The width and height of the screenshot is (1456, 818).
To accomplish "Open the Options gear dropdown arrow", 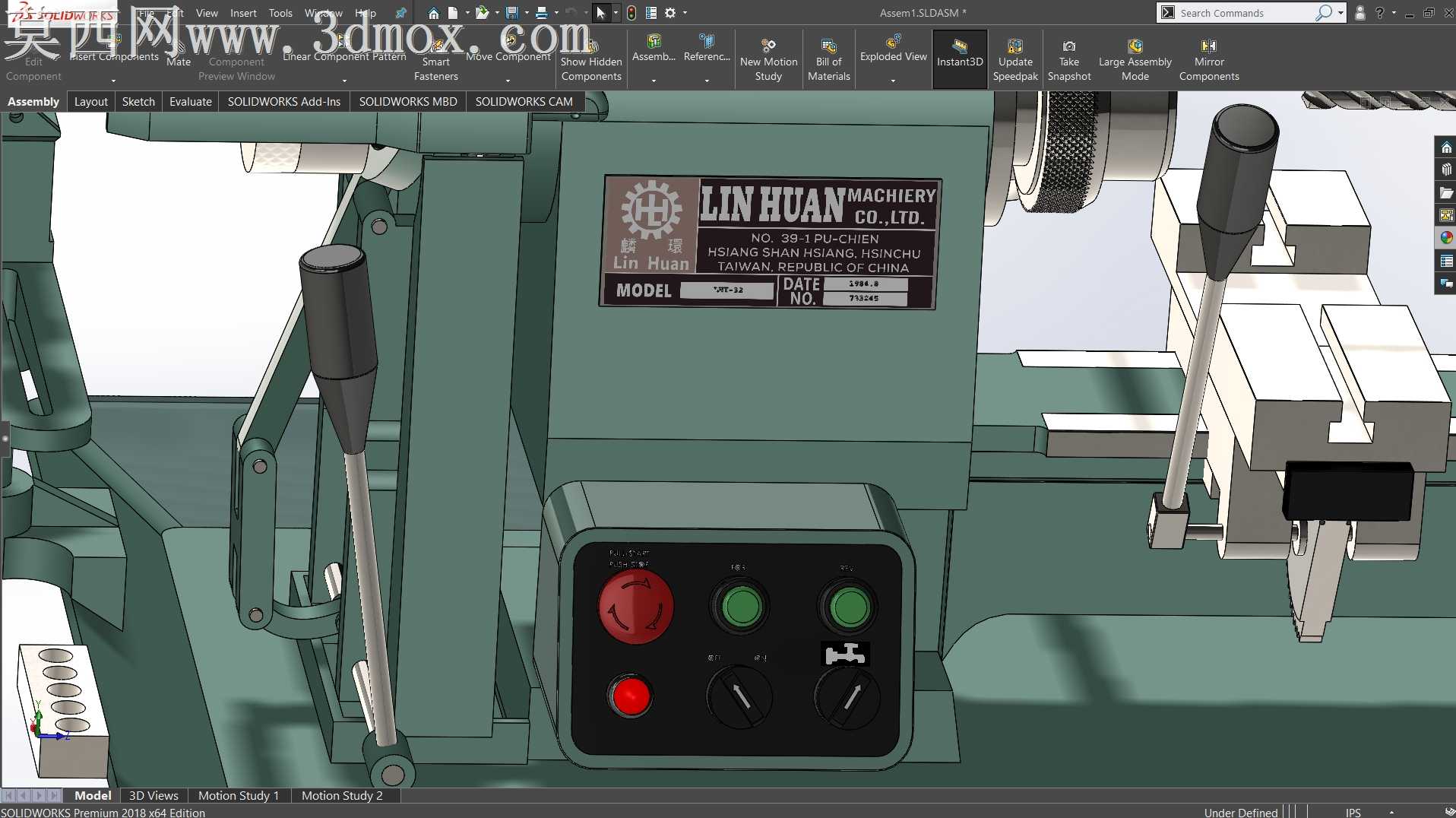I will click(x=685, y=13).
